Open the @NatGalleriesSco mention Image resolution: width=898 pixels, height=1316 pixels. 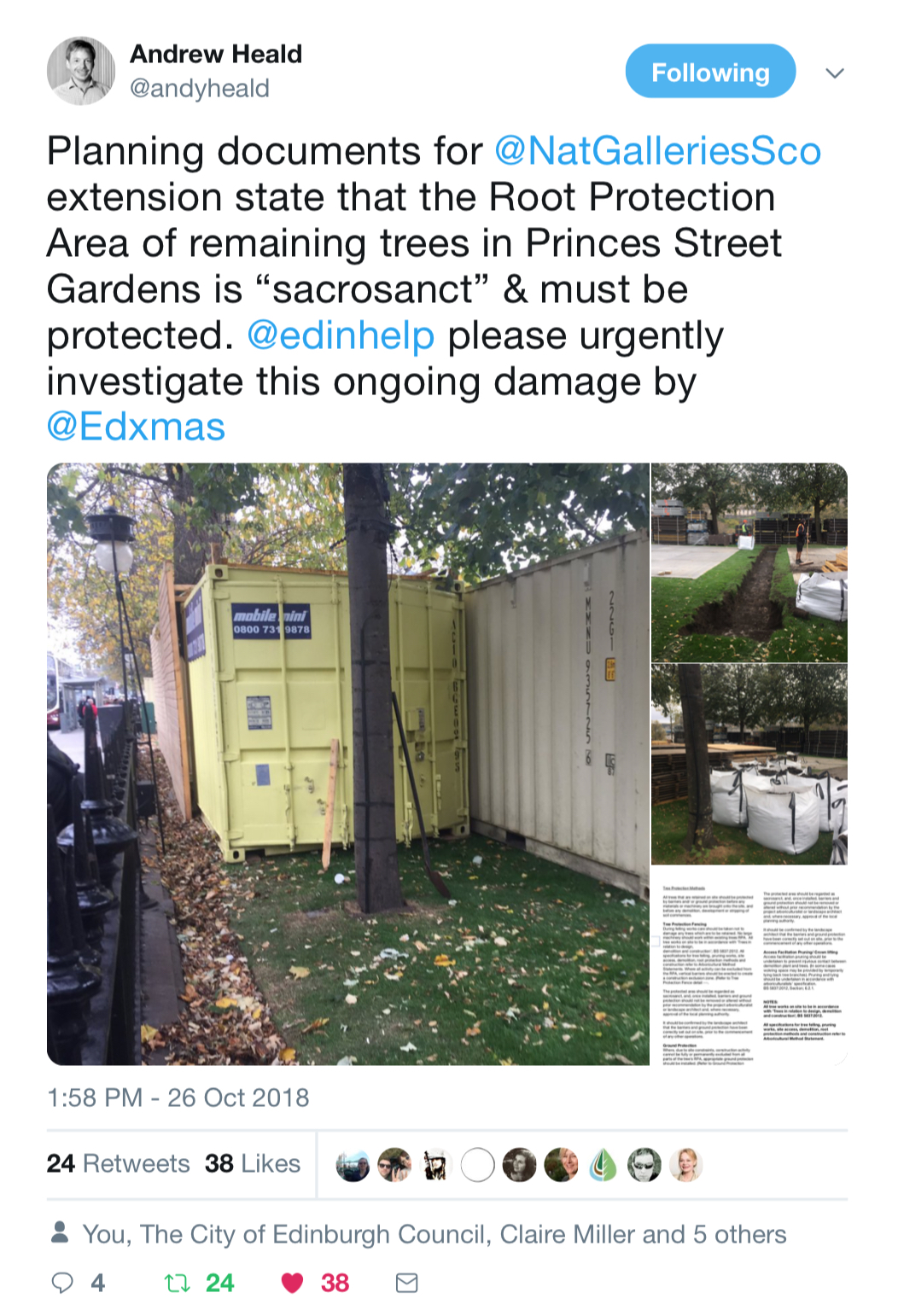657,151
